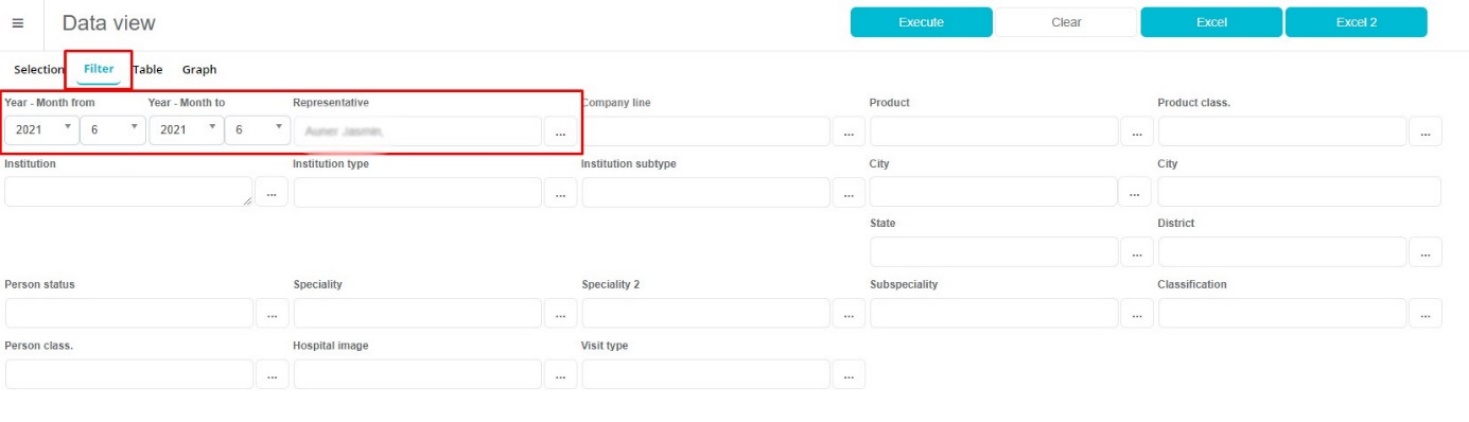Expand the Year to dropdown
Screen dimensions: 1469x422
point(186,130)
